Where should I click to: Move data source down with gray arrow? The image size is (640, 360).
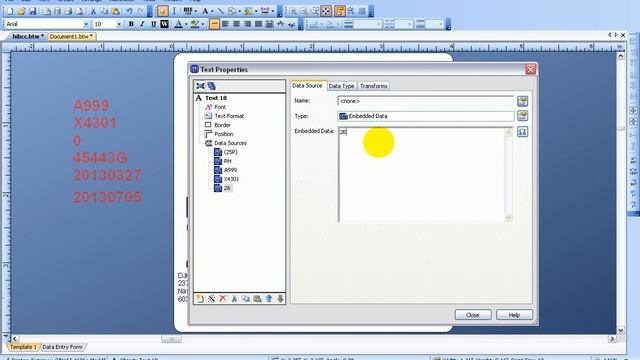(280, 299)
